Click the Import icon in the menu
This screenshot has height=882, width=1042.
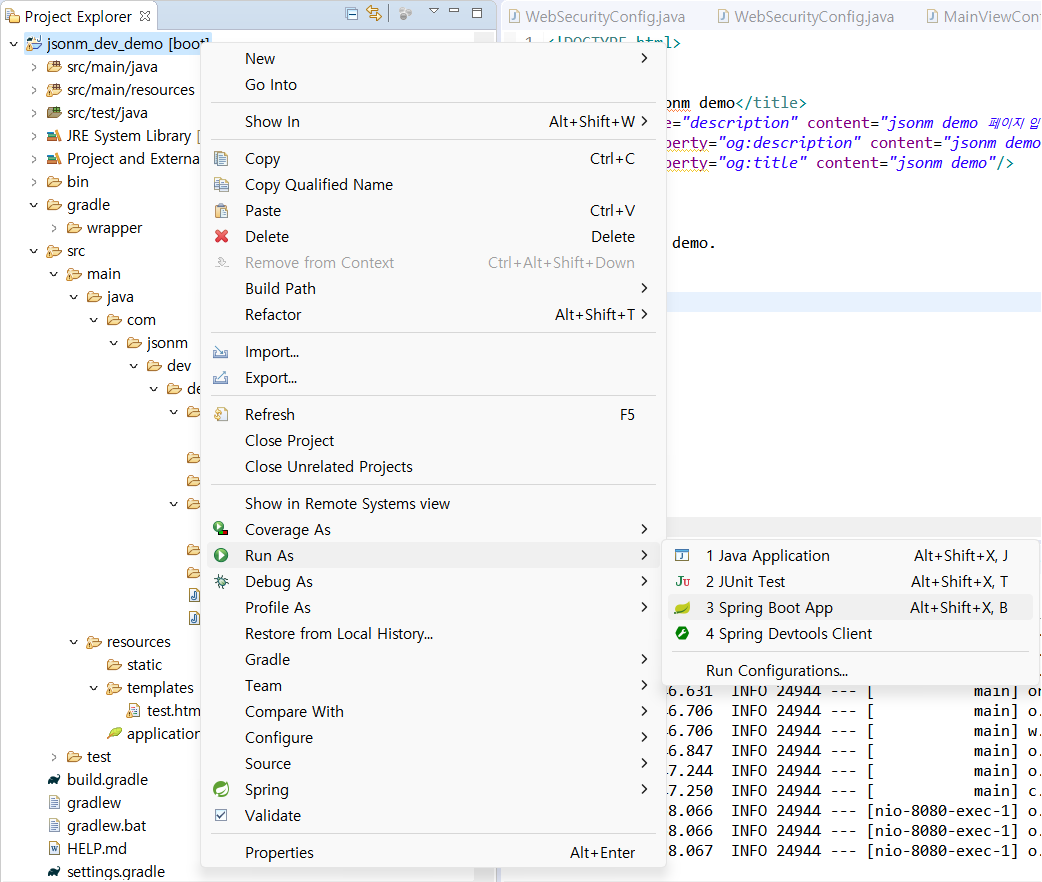221,352
